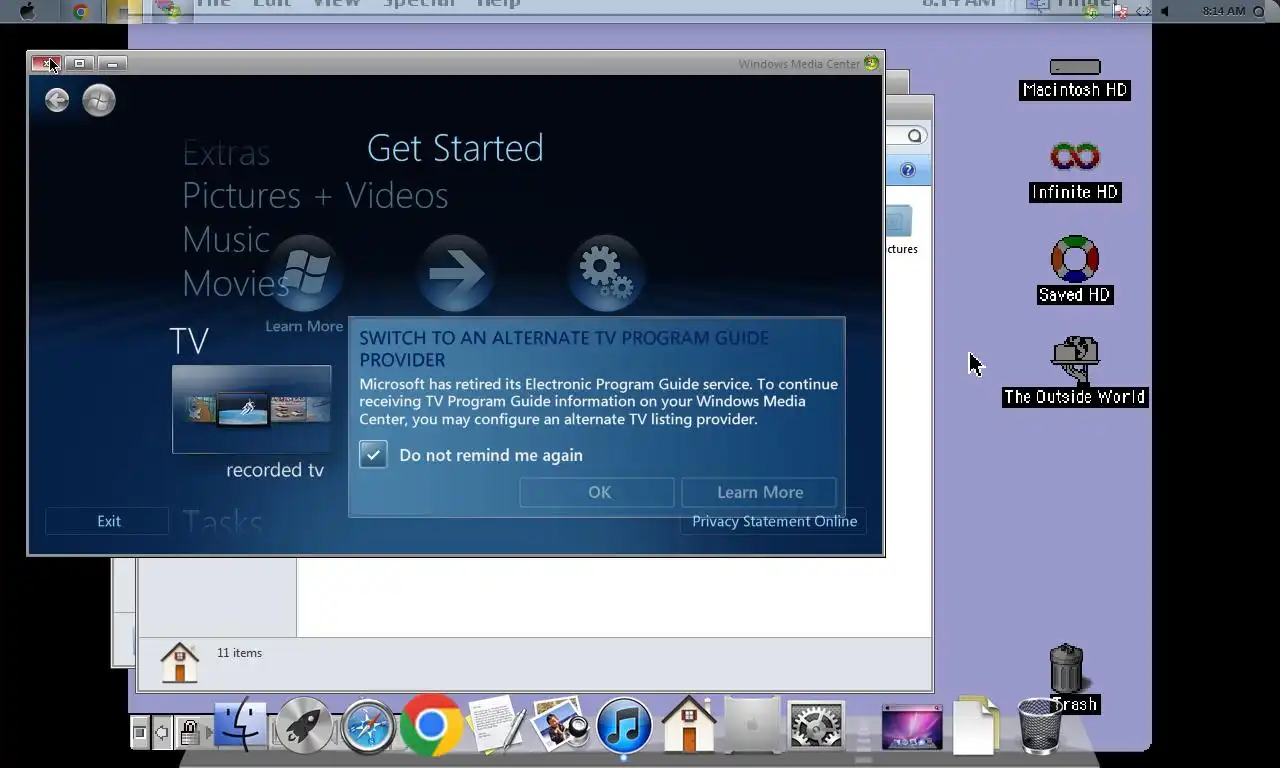Viewport: 1280px width, 768px height.
Task: Open the Home house icon in dock
Action: (689, 724)
